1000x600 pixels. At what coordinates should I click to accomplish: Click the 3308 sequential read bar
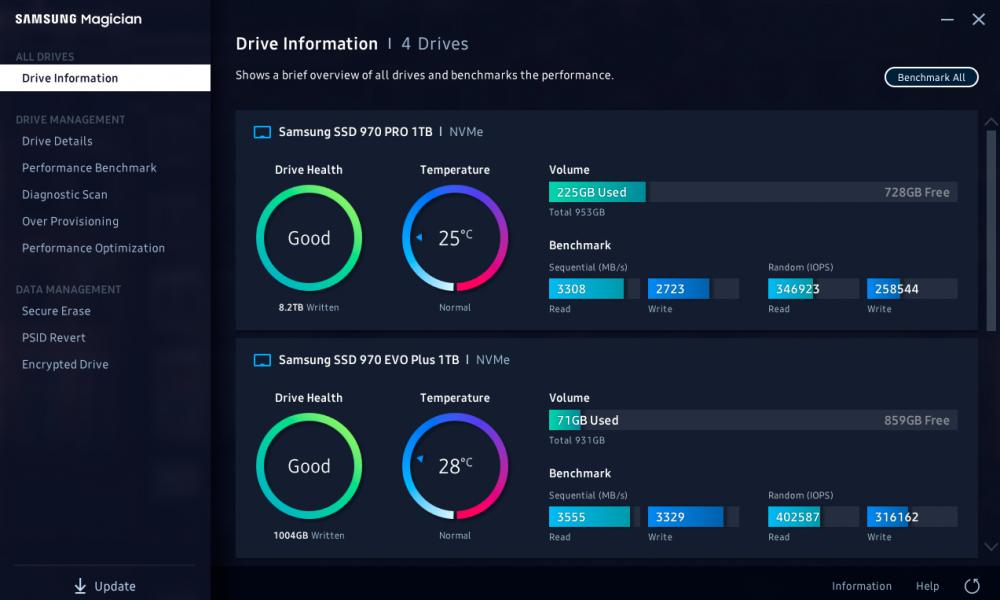pos(594,289)
